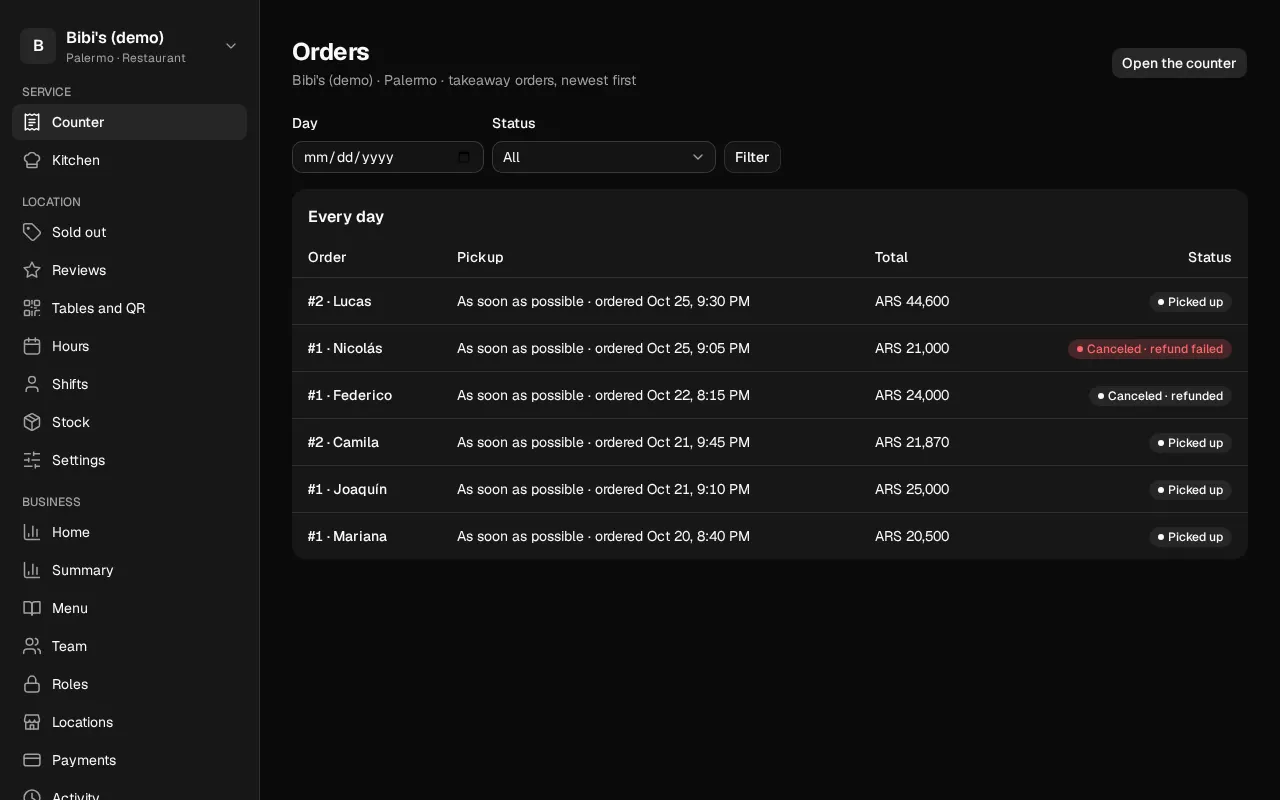Click the Home bar chart icon
Image resolution: width=1280 pixels, height=800 pixels.
point(32,532)
